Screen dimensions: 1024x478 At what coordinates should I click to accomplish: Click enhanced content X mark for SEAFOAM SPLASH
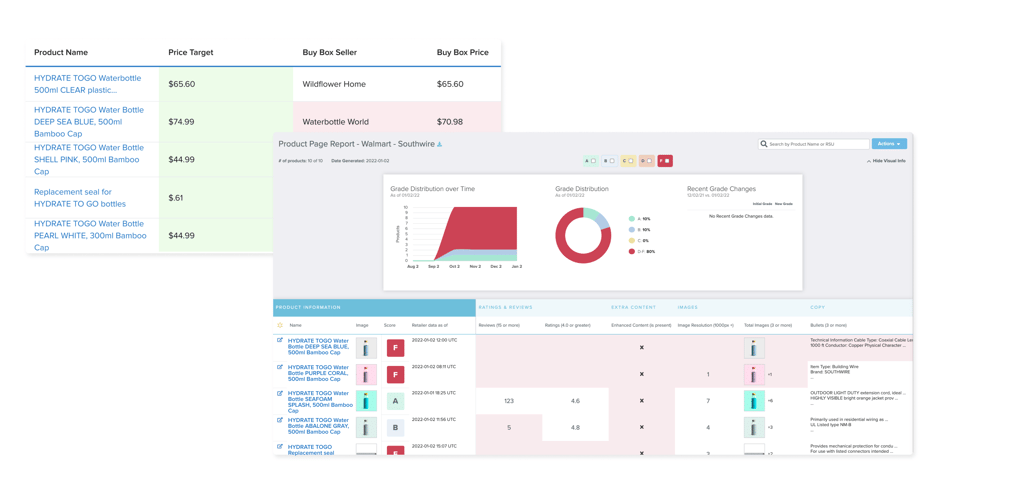click(x=641, y=400)
